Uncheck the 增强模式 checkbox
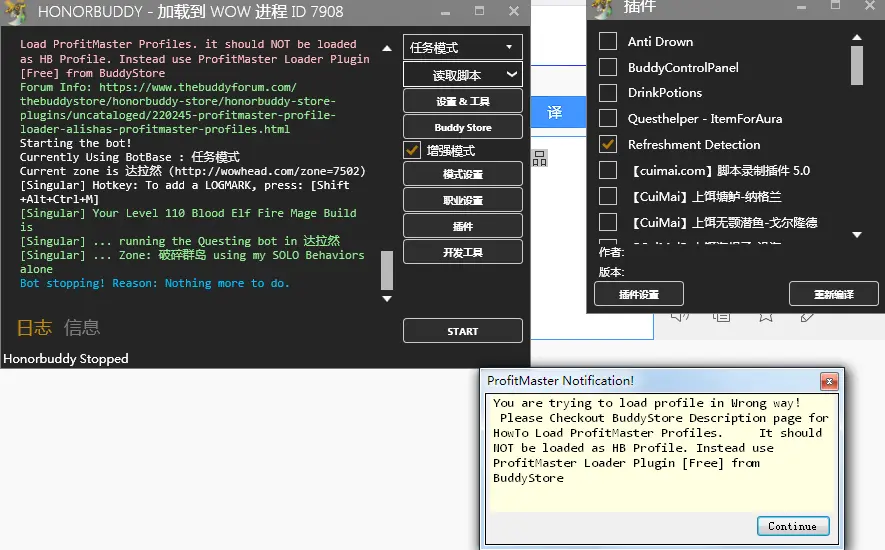Image resolution: width=885 pixels, height=550 pixels. [413, 150]
